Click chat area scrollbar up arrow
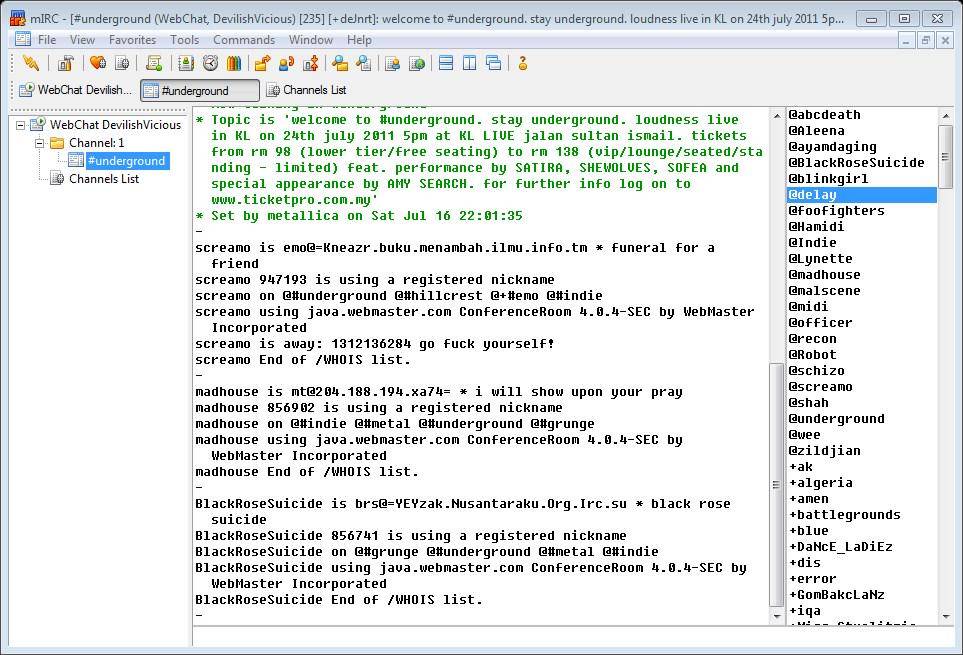Screen dimensions: 963x655 point(777,115)
